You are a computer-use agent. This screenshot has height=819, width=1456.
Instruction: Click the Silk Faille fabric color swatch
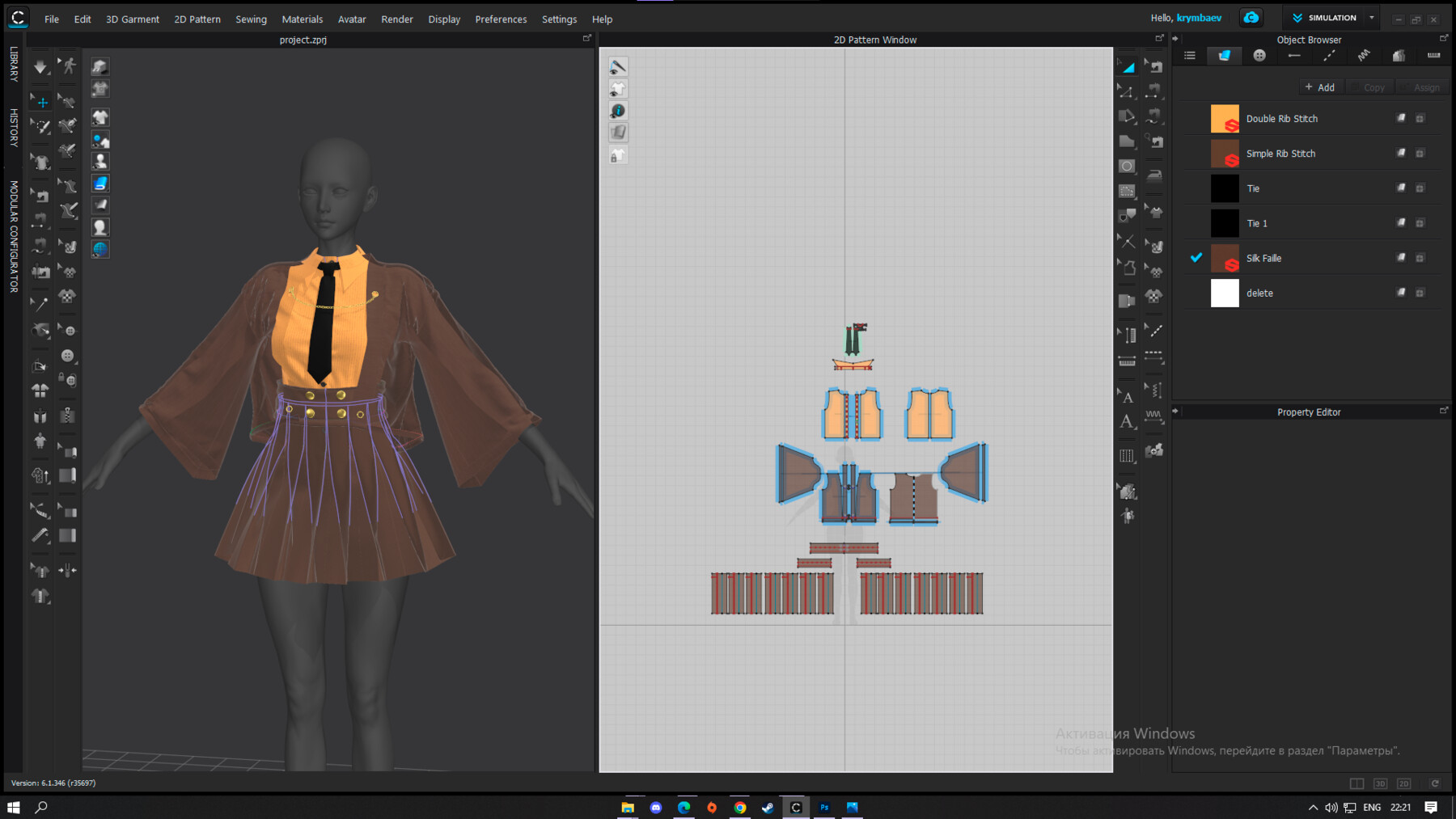coord(1225,258)
